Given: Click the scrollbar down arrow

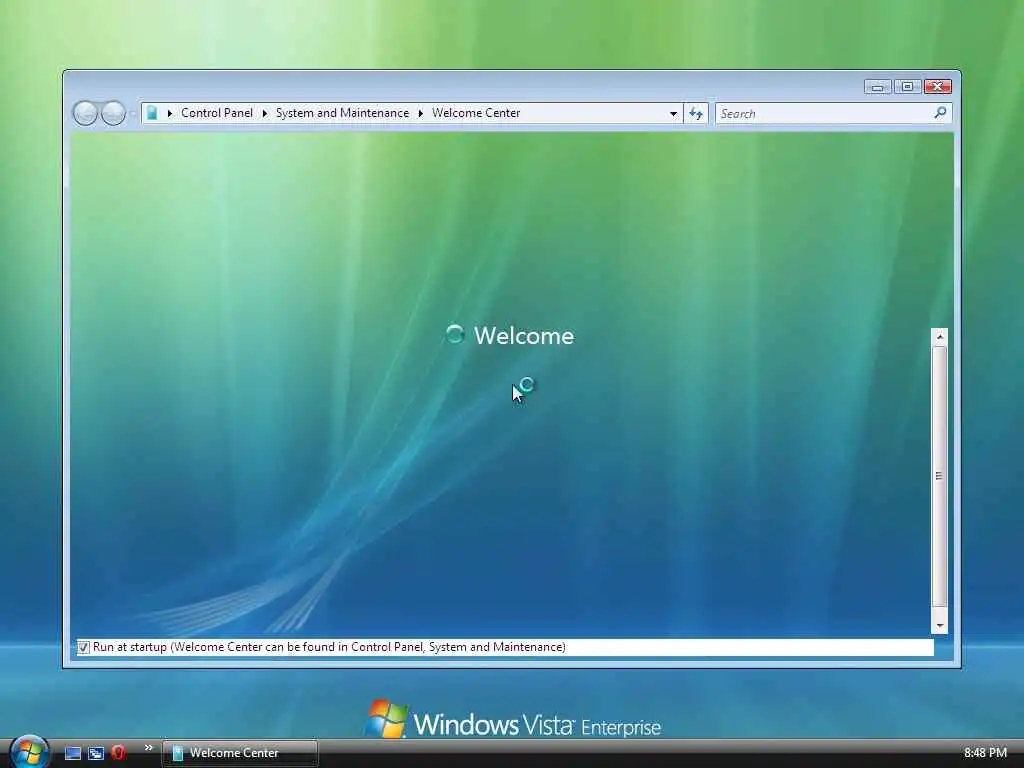Looking at the screenshot, I should (939, 626).
